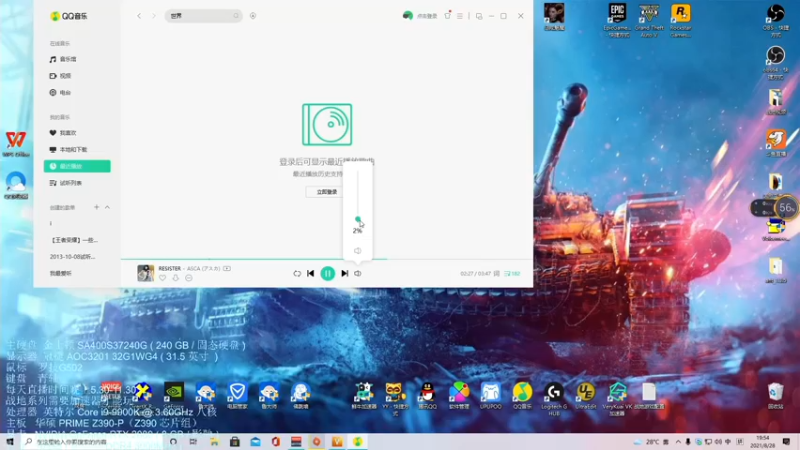Open the video (视频) section in sidebar
The width and height of the screenshot is (800, 450).
click(x=61, y=76)
